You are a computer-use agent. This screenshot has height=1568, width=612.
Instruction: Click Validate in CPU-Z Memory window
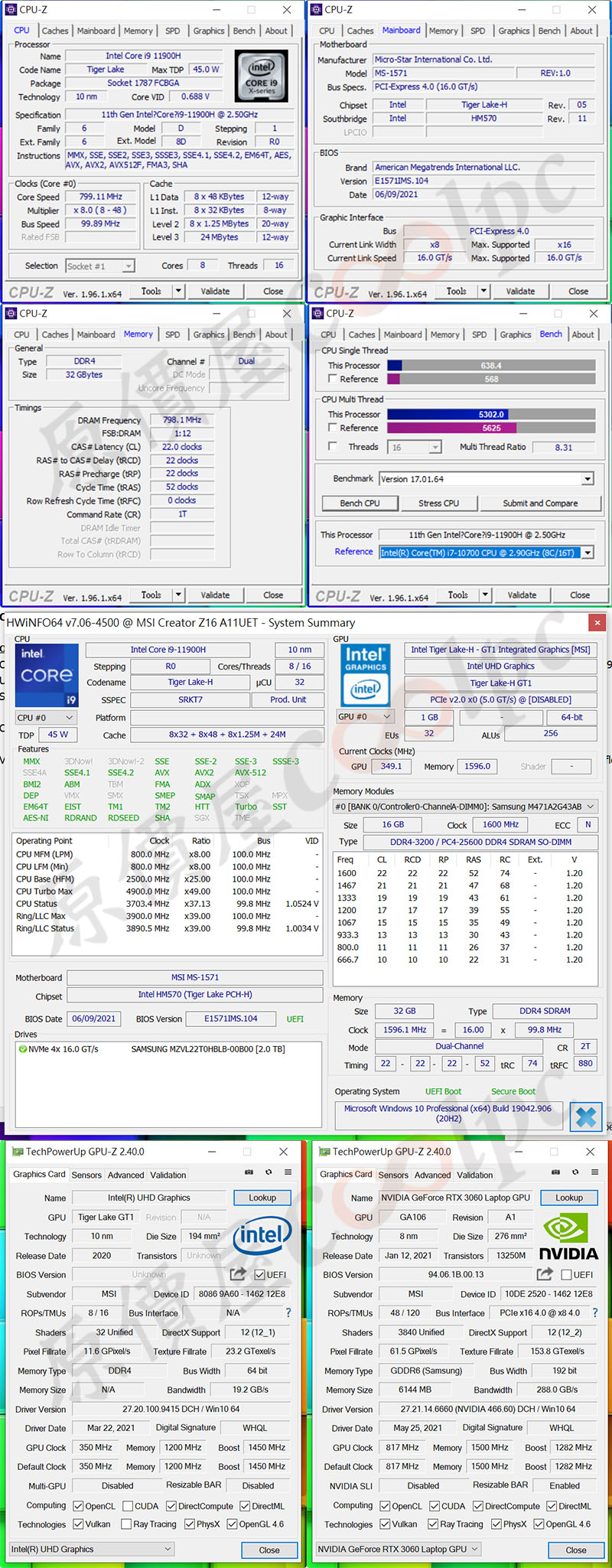point(215,595)
